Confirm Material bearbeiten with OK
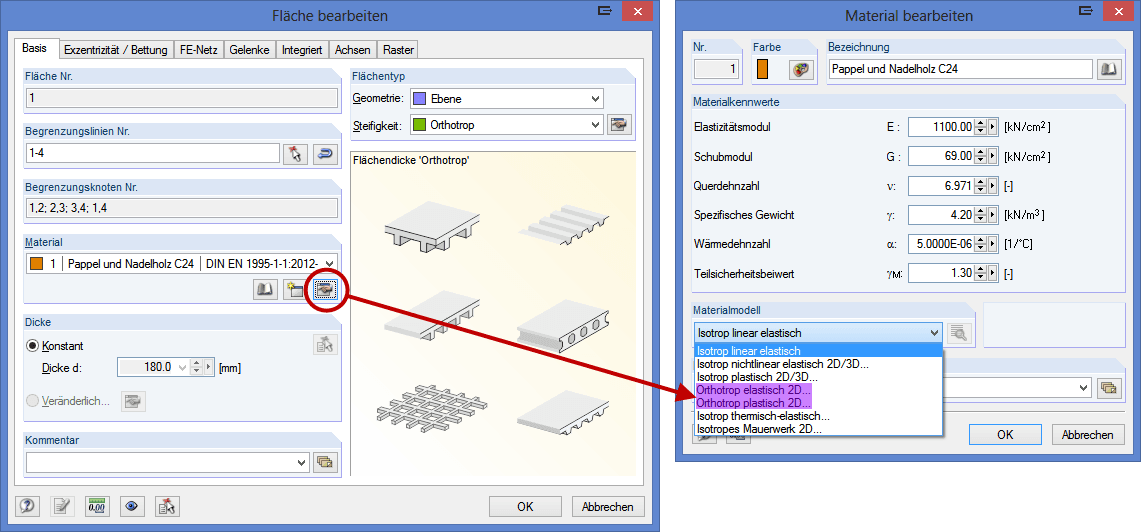 (x=1006, y=434)
